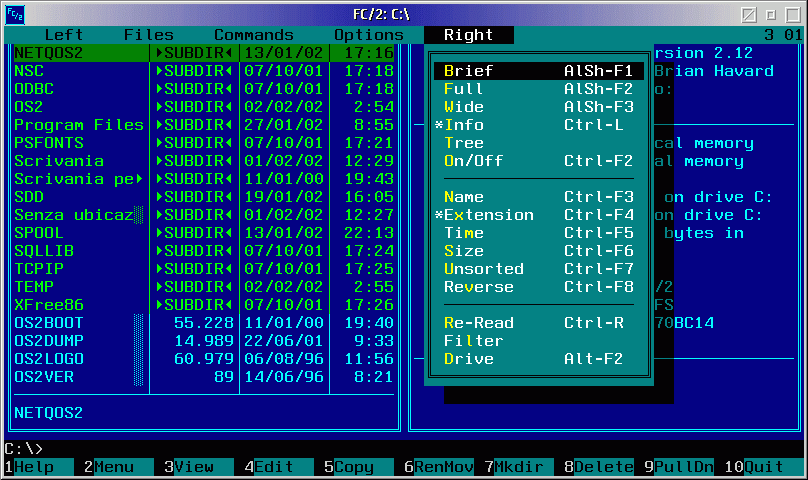Click the FC/2 system menu icon in title bar
Screen dimensions: 808x480
click(14, 14)
